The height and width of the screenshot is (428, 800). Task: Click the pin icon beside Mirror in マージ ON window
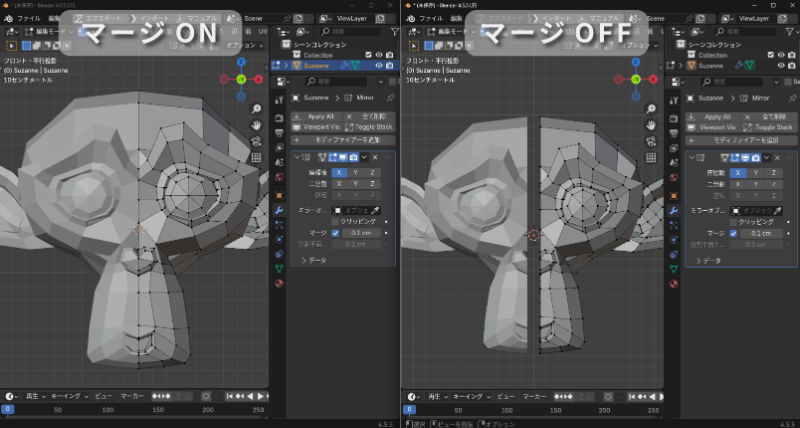tap(389, 97)
